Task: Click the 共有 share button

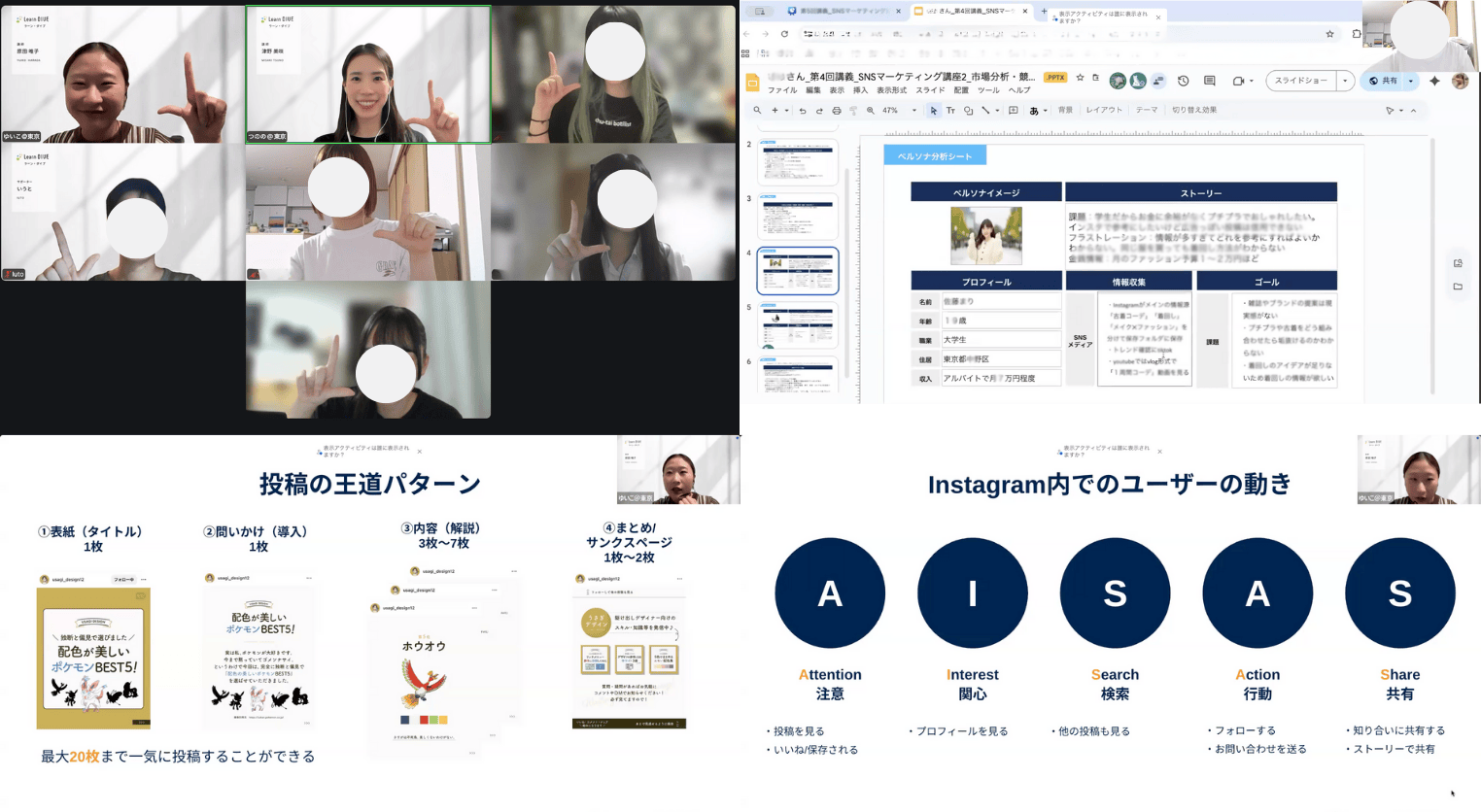Action: [1384, 81]
